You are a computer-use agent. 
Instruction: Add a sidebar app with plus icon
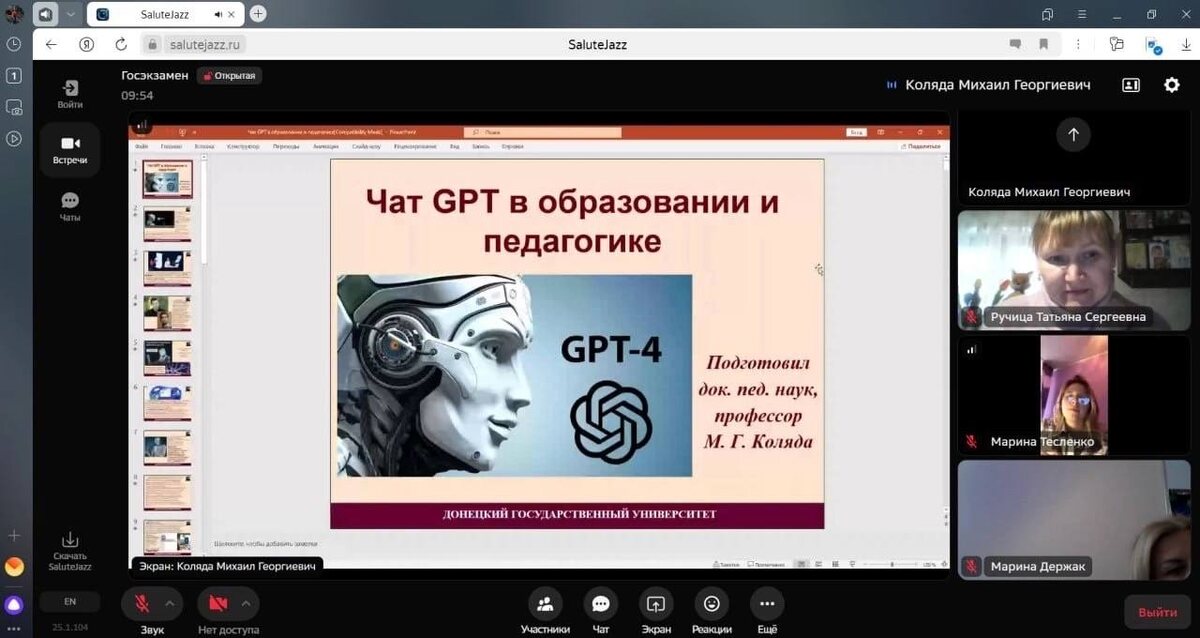coord(14,536)
